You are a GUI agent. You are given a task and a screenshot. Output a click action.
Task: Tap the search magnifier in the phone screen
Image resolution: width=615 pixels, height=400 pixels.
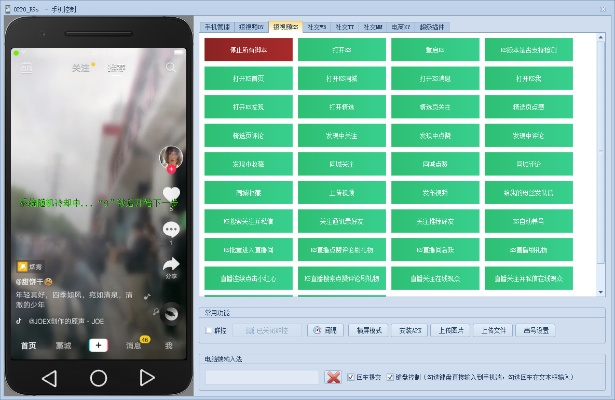(x=171, y=68)
